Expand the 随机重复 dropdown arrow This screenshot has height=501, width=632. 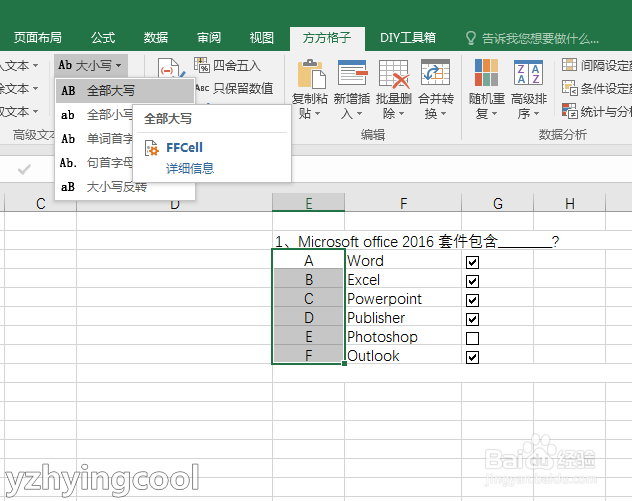pyautogui.click(x=494, y=114)
